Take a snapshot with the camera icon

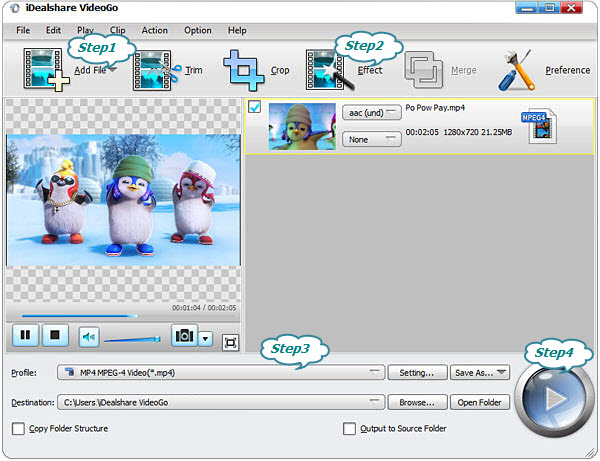[184, 336]
